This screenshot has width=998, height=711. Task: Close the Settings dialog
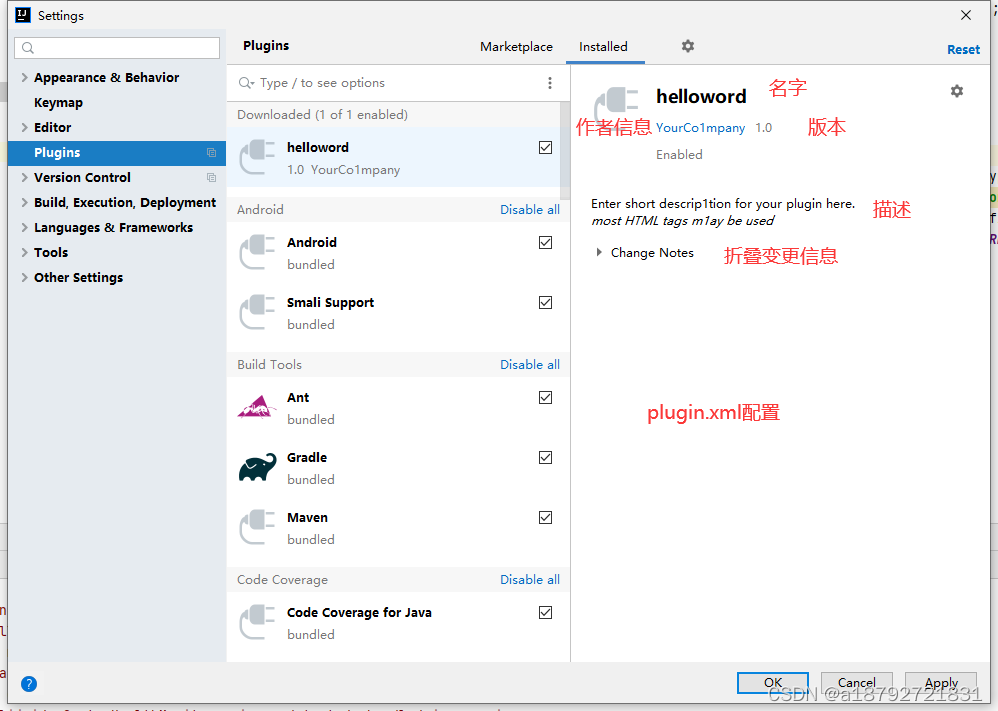pyautogui.click(x=966, y=15)
